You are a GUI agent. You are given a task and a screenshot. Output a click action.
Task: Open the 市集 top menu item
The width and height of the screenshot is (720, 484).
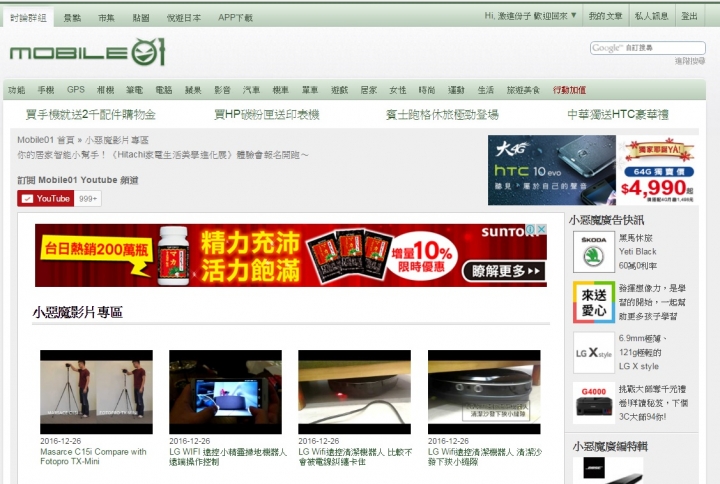click(x=106, y=18)
